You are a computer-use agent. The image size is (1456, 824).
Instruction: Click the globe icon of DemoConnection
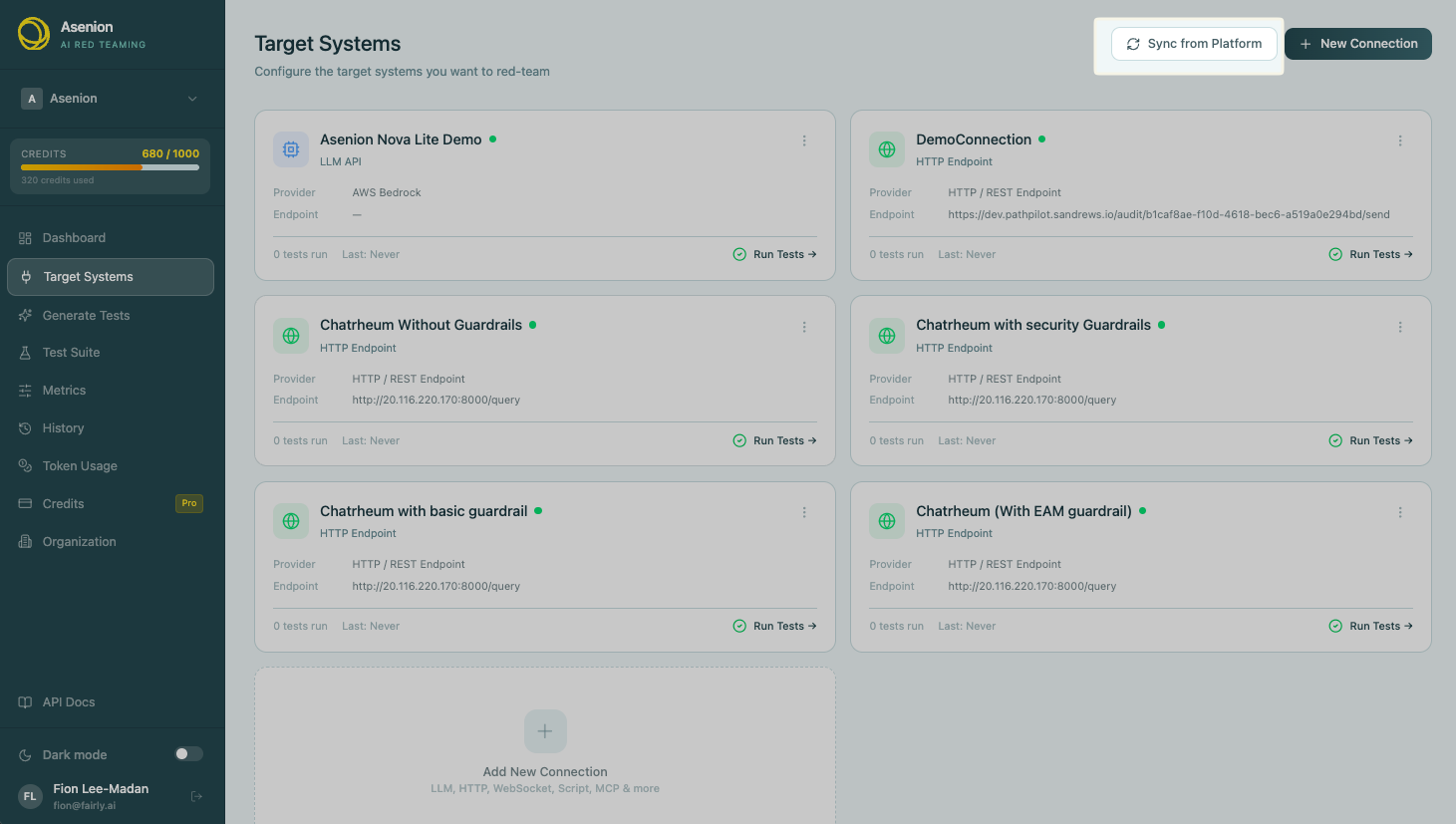(x=887, y=149)
